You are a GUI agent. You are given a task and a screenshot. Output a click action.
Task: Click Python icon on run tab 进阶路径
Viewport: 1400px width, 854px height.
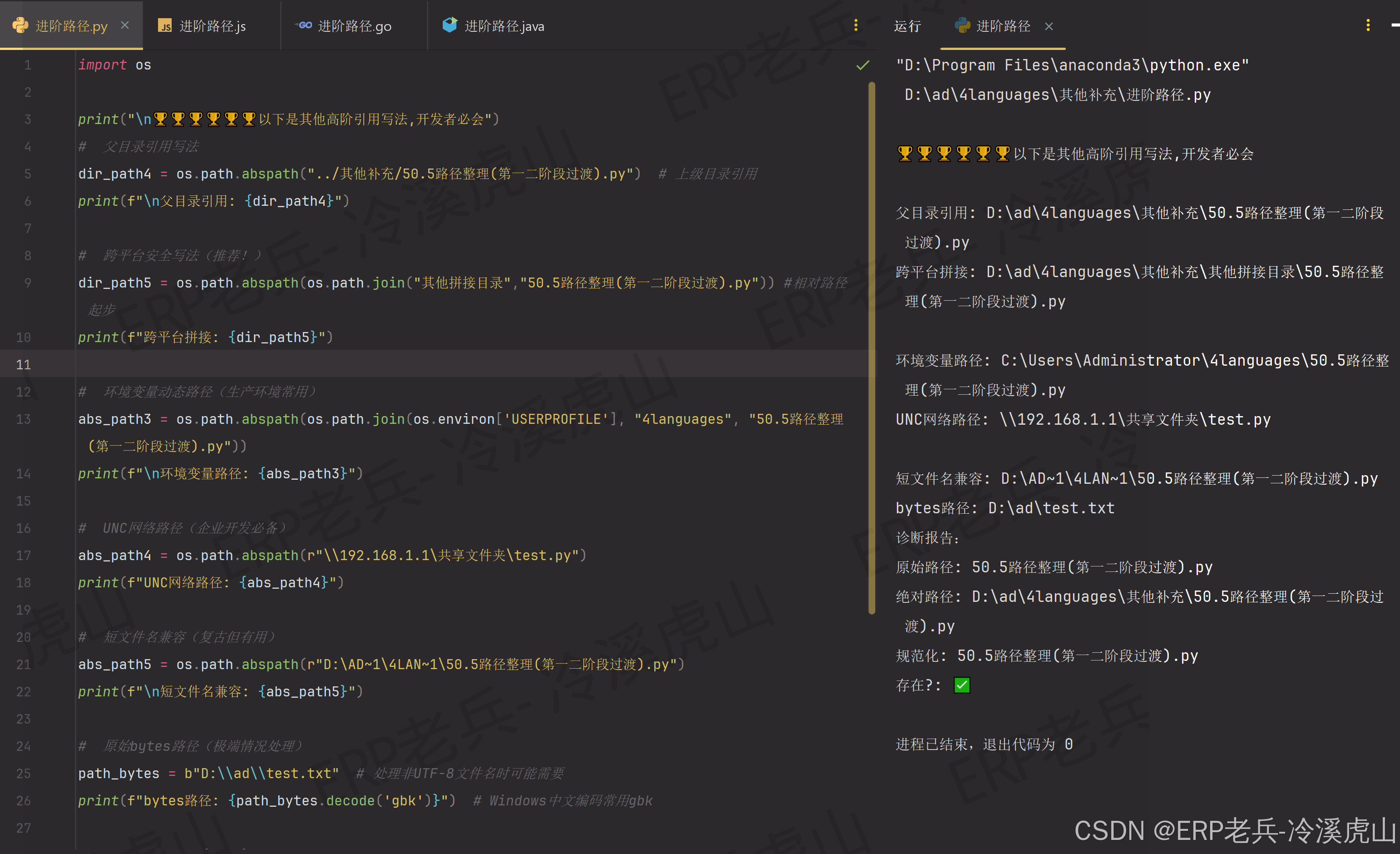[962, 25]
